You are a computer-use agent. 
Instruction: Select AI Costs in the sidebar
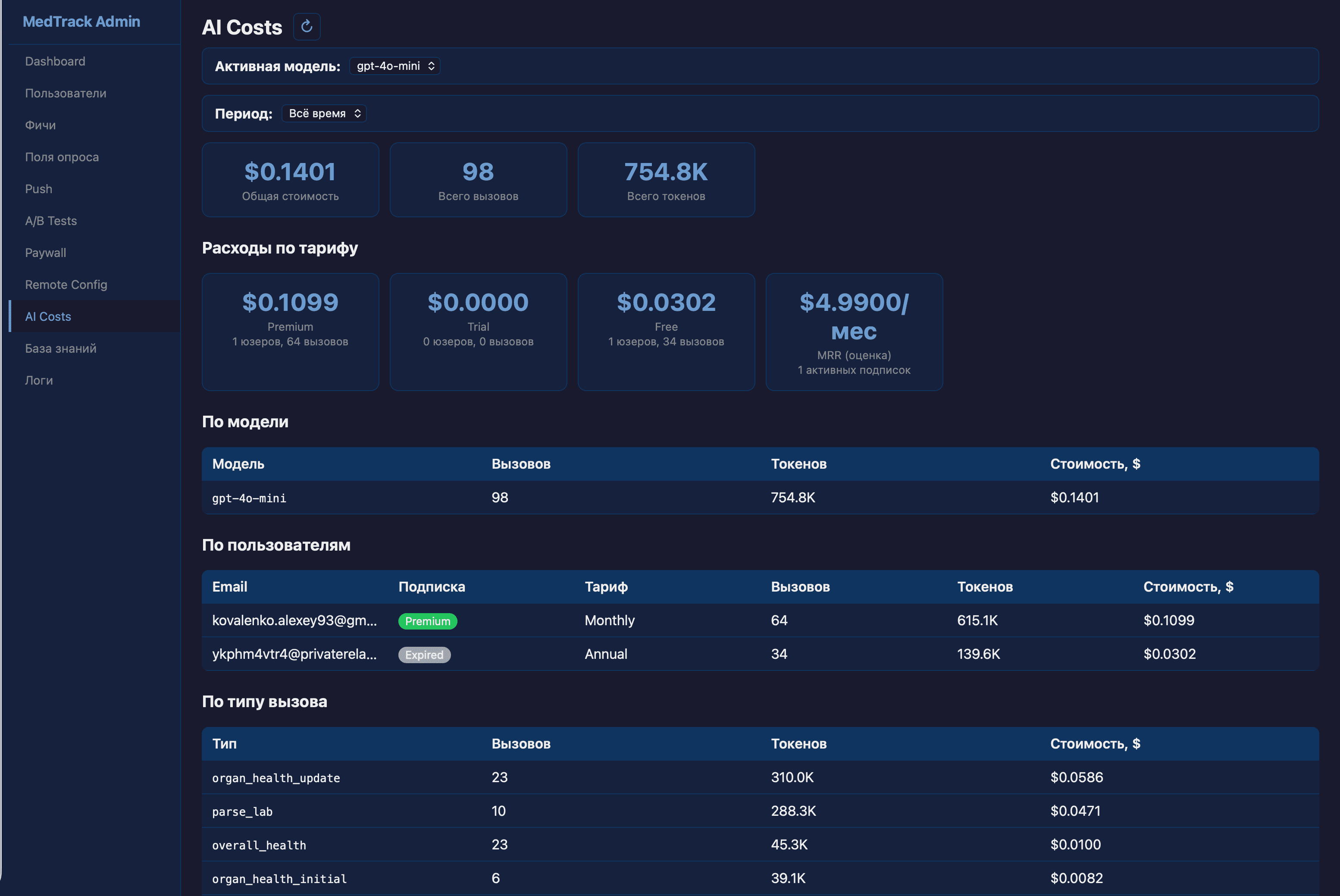click(48, 316)
